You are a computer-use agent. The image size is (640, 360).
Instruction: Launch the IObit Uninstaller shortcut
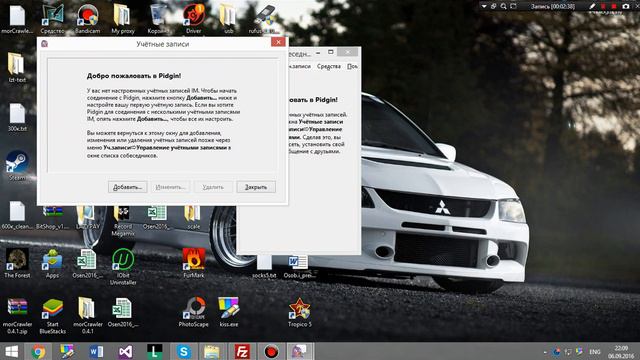(123, 267)
